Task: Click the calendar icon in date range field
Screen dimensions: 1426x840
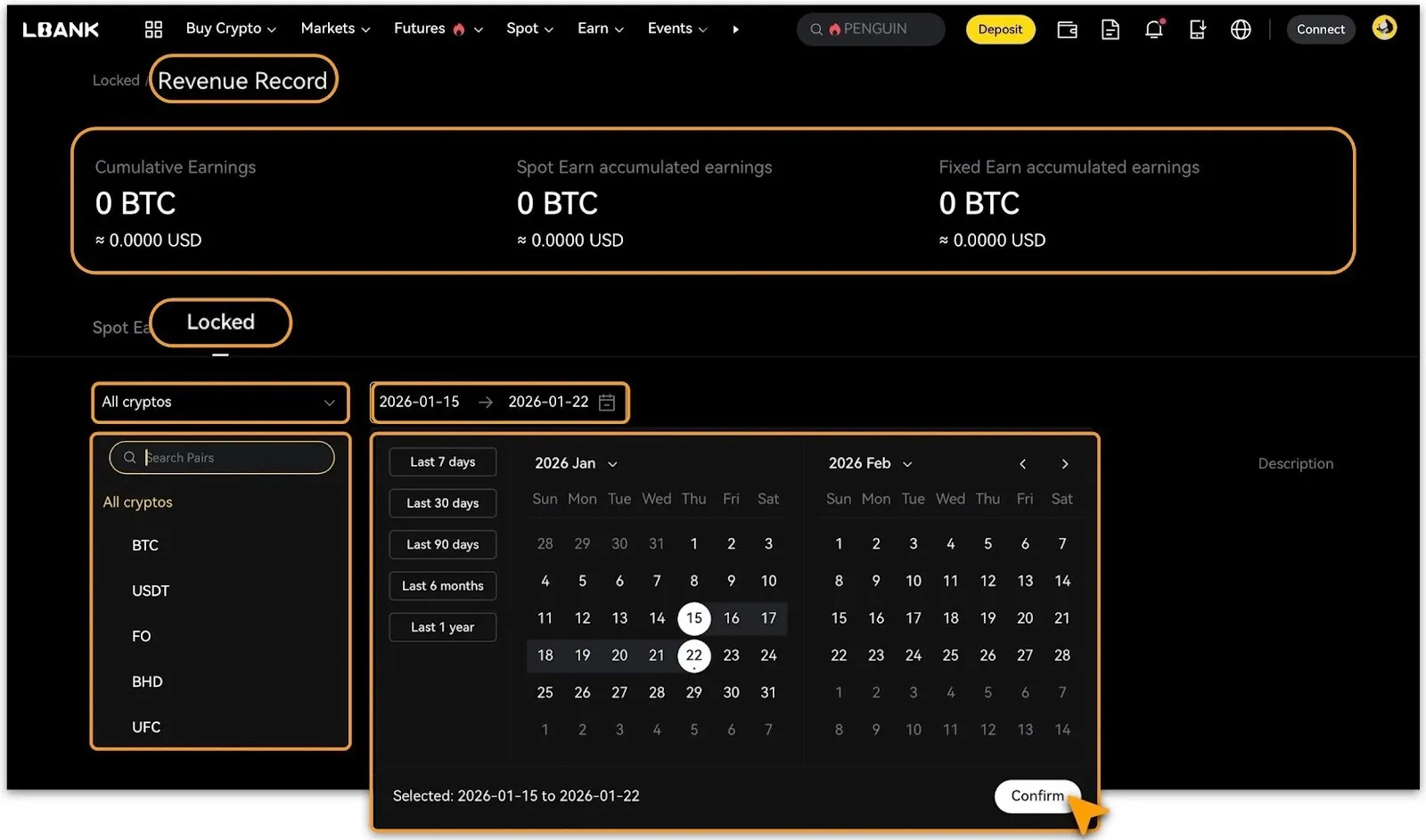Action: (607, 403)
